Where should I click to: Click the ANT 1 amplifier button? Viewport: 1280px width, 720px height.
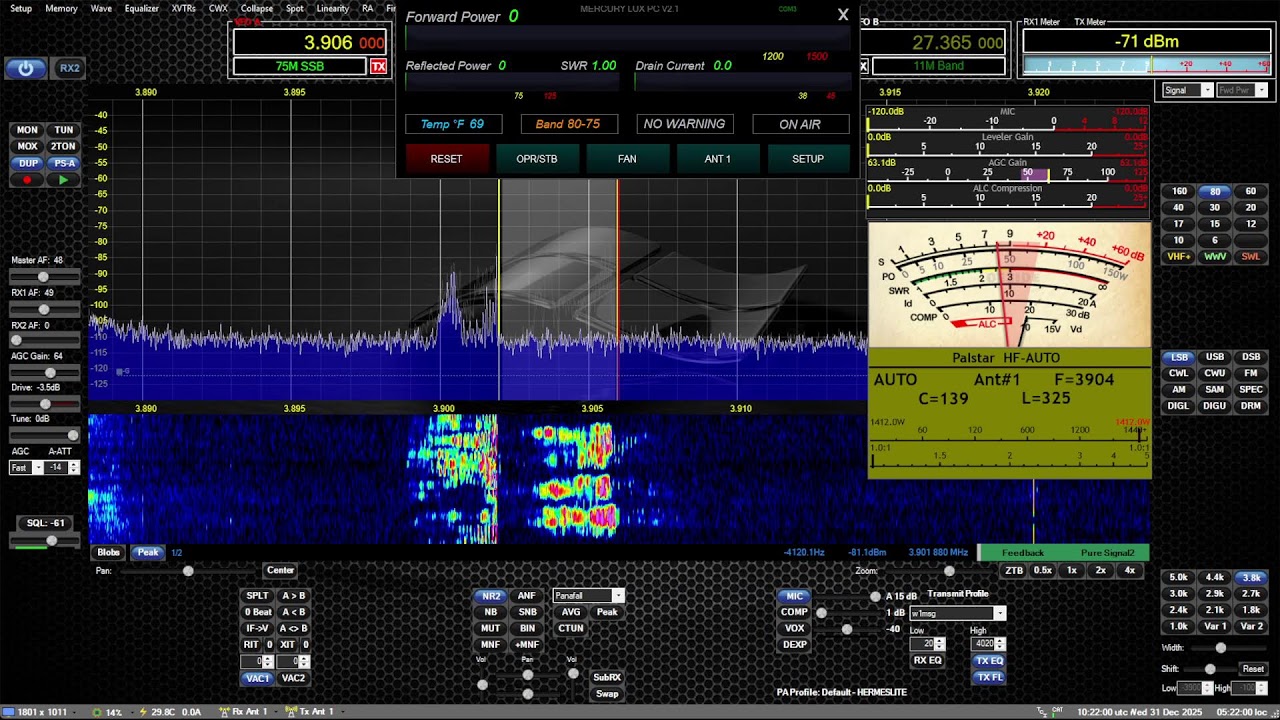tap(717, 159)
